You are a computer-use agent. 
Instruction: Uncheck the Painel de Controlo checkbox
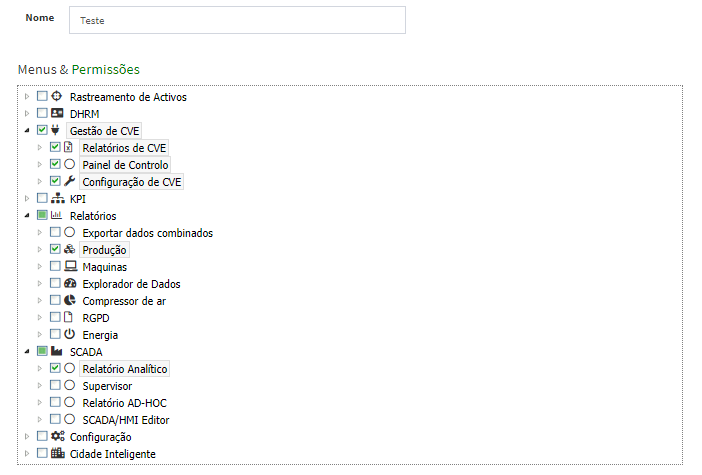[55, 165]
